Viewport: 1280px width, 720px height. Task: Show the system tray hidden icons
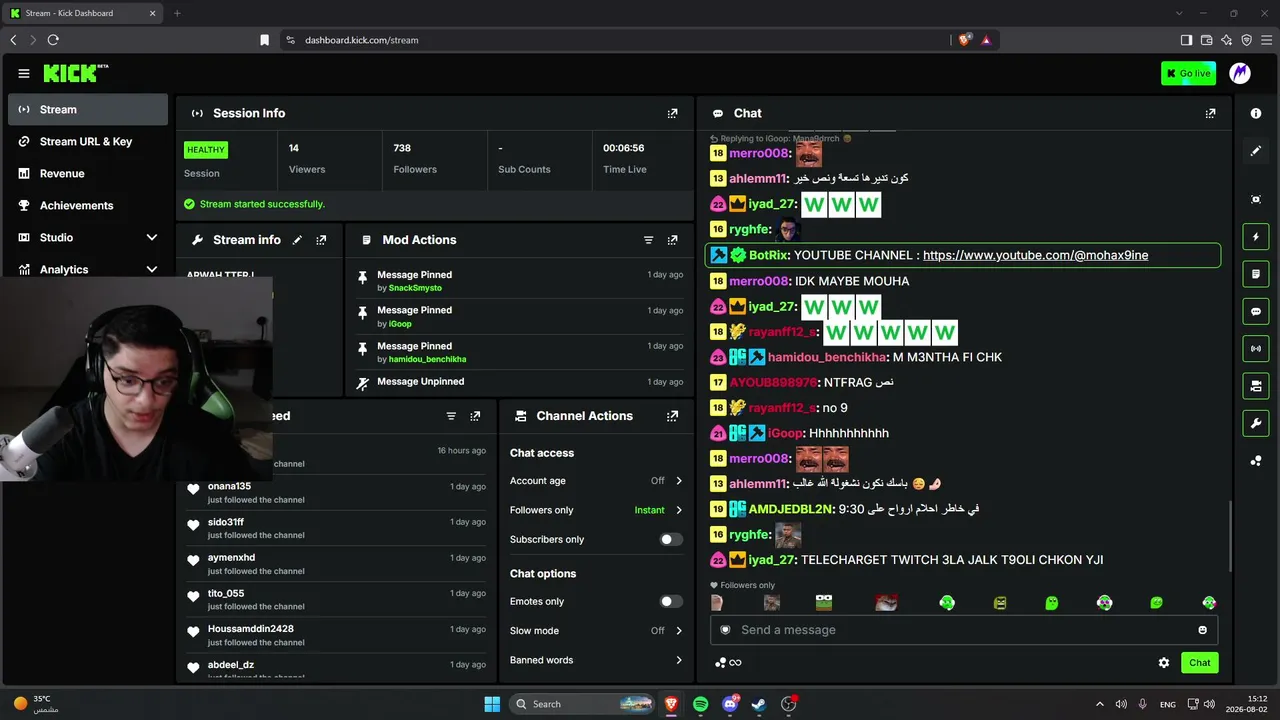pos(1100,704)
